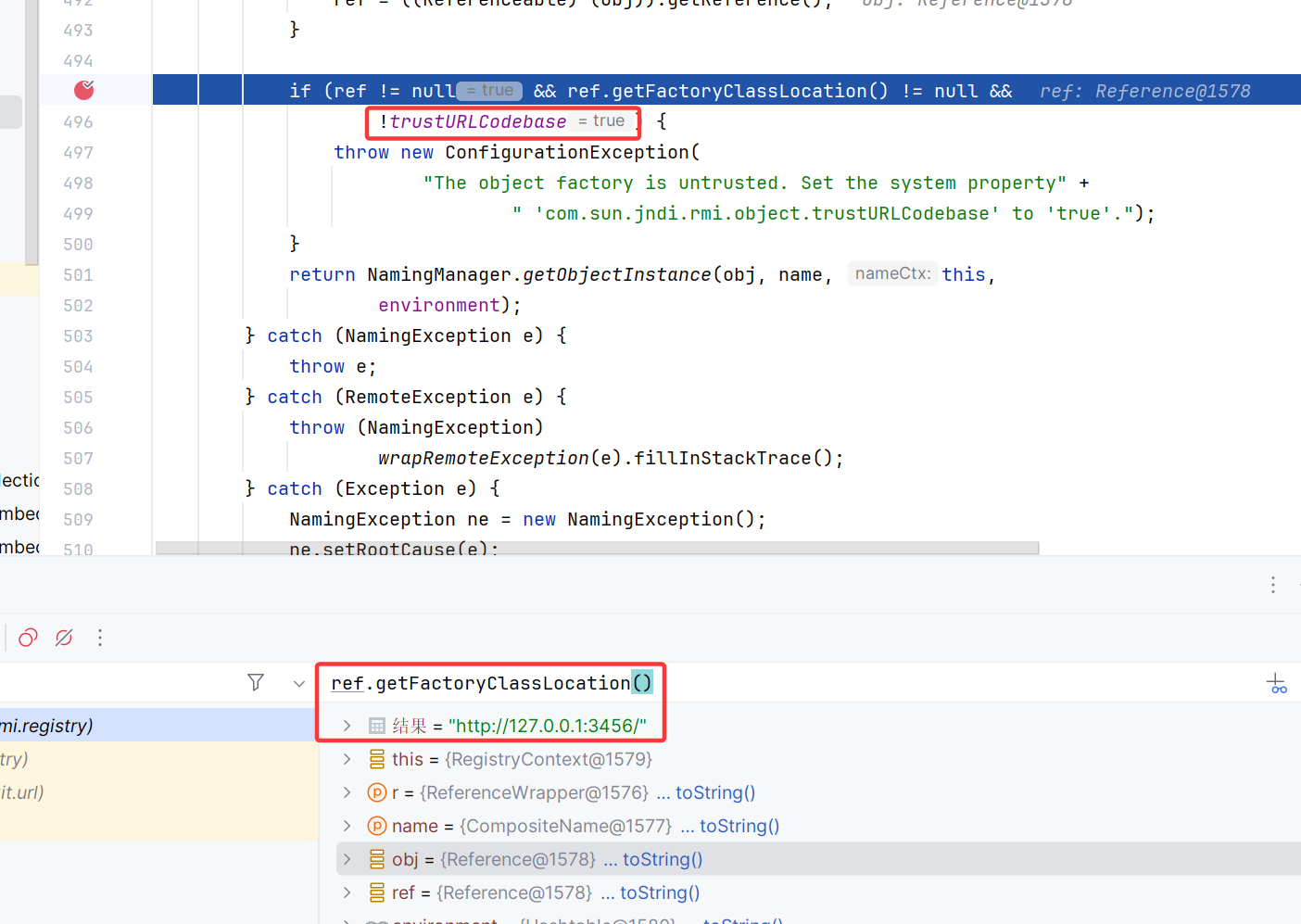Open the watch options chevron dropdown

pyautogui.click(x=298, y=682)
